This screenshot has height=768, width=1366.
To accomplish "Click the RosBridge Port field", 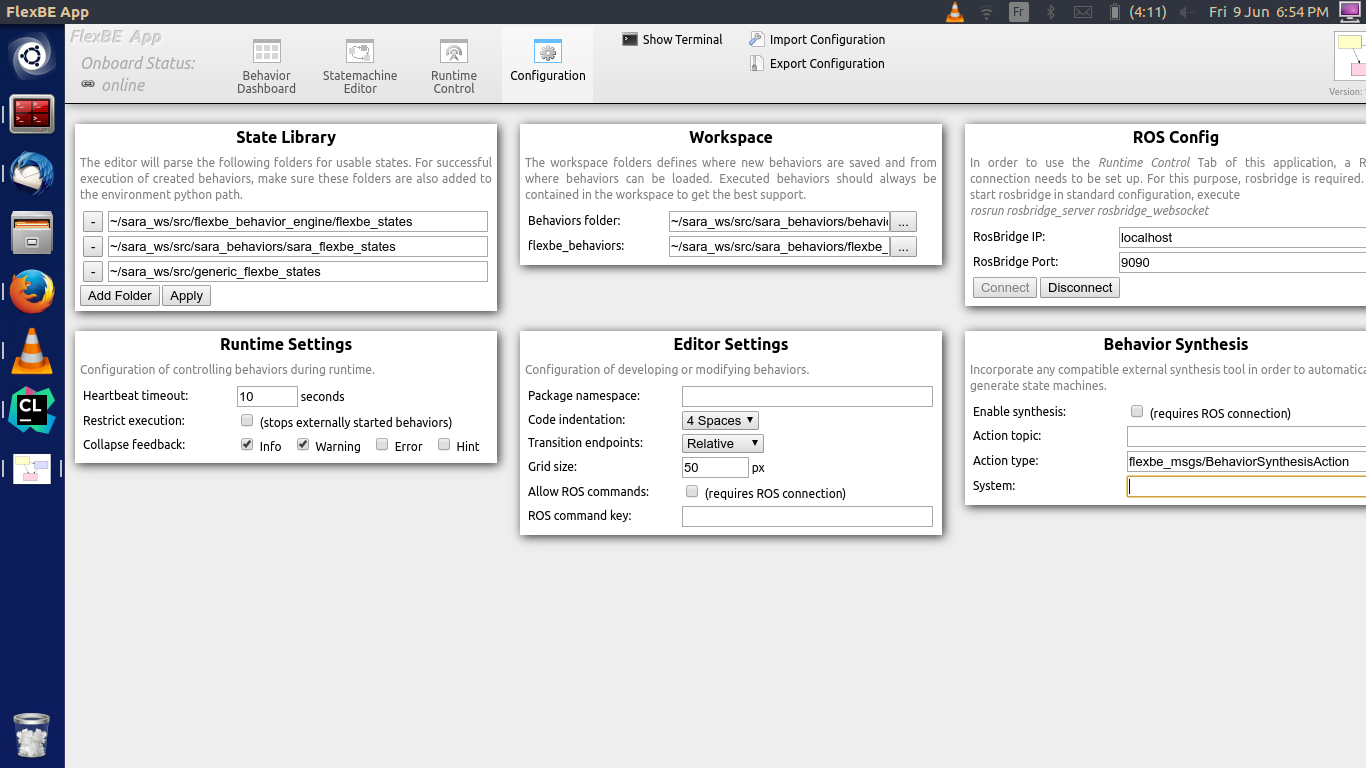I will click(x=1242, y=262).
